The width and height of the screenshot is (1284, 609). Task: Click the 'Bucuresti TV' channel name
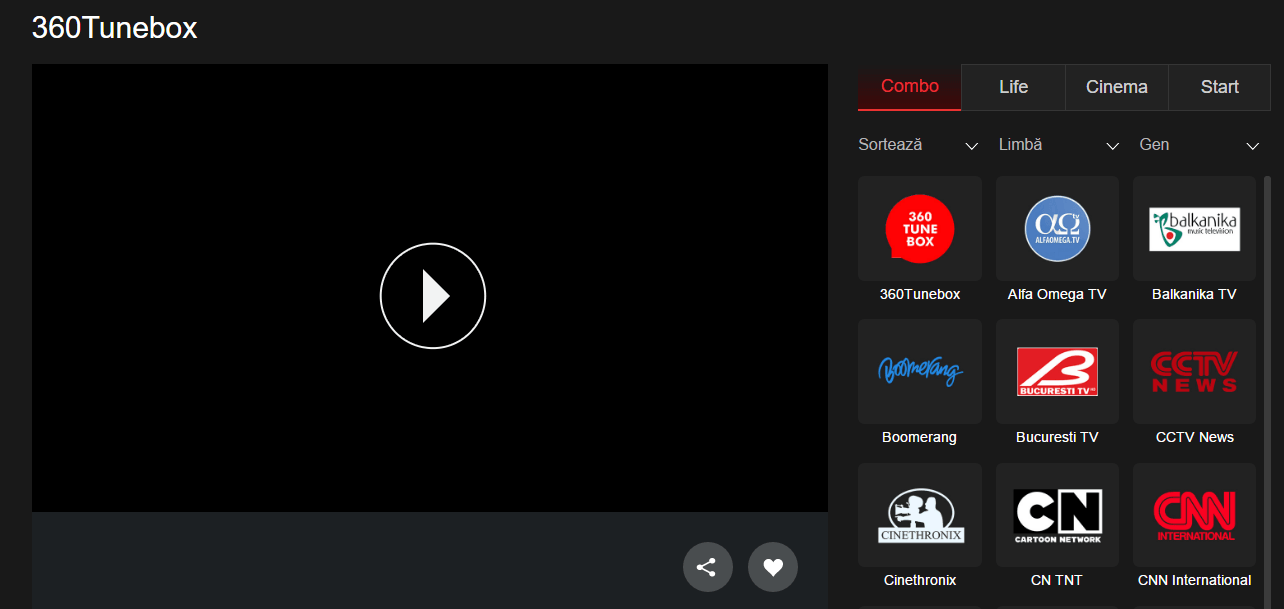coord(1057,437)
